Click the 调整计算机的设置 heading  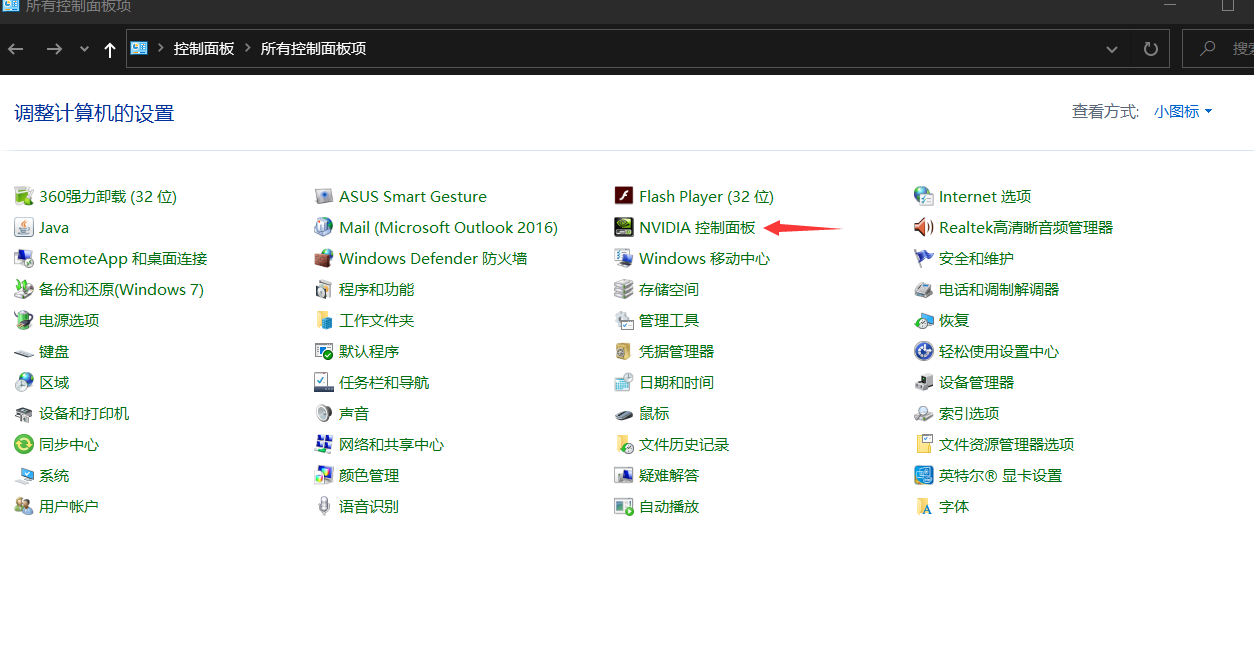pos(94,113)
